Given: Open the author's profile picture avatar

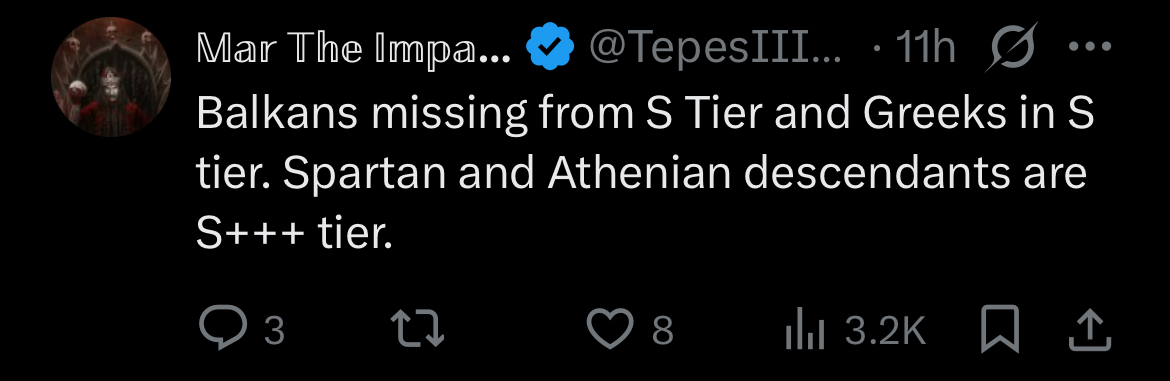Looking at the screenshot, I should 110,77.
